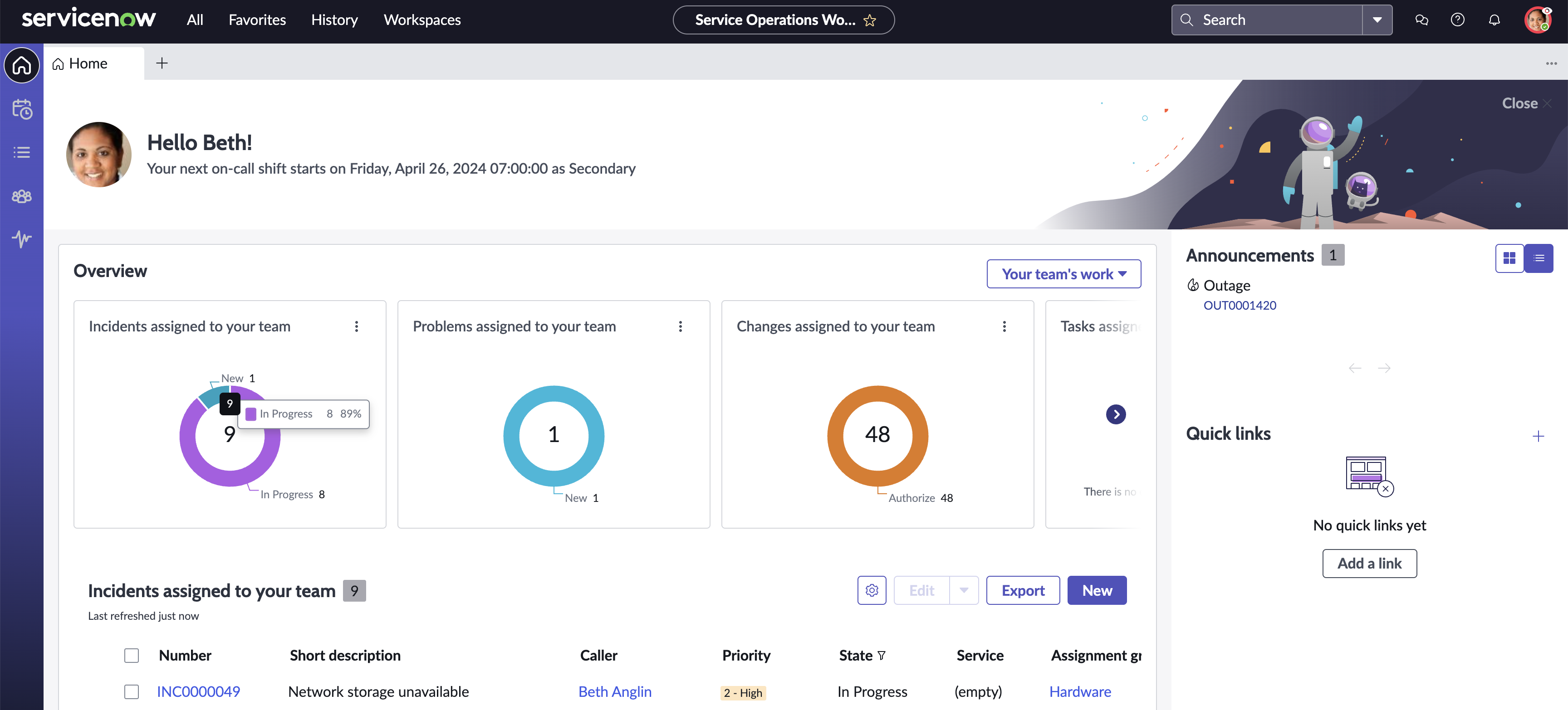The height and width of the screenshot is (710, 1568).
Task: Click Add a link button
Action: (1369, 564)
